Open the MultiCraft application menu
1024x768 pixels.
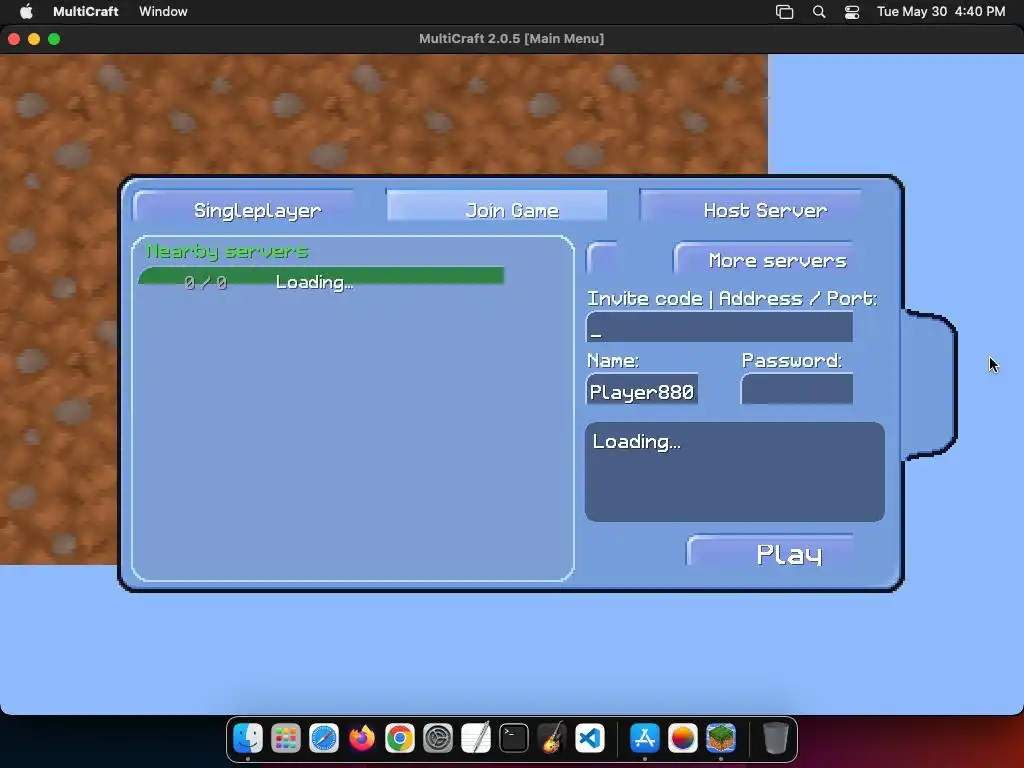coord(86,11)
